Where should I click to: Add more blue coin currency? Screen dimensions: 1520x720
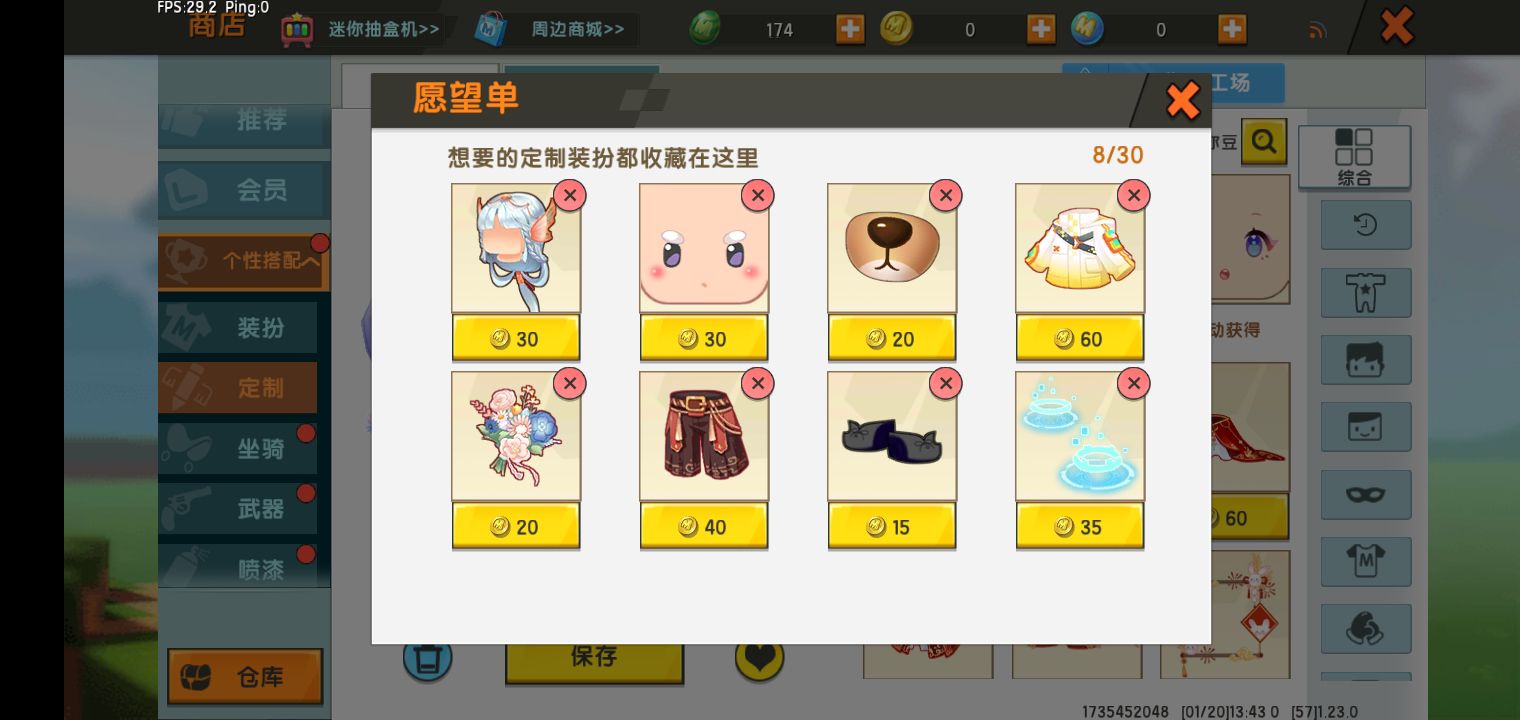[1232, 29]
